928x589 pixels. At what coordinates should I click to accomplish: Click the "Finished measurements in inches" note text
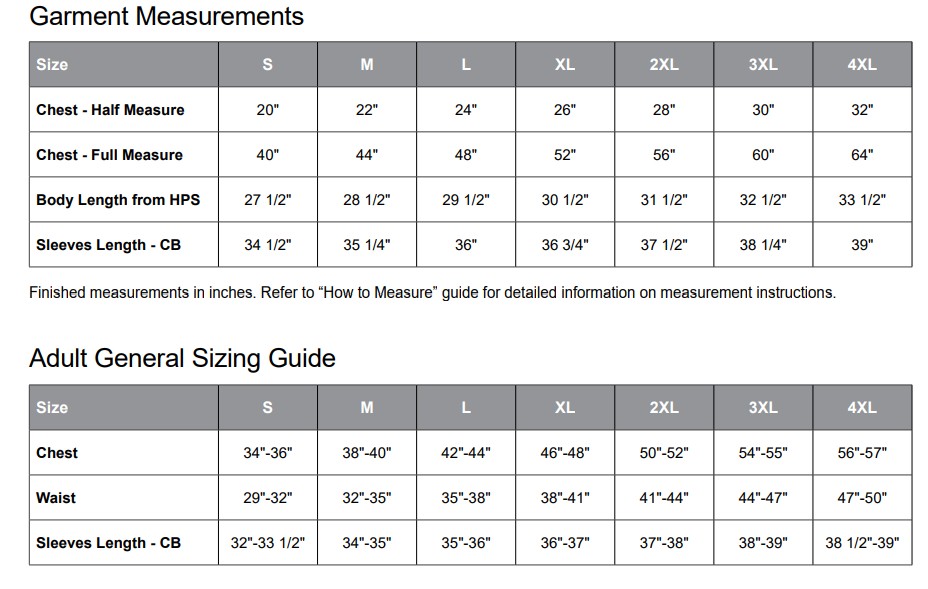pyautogui.click(x=432, y=293)
